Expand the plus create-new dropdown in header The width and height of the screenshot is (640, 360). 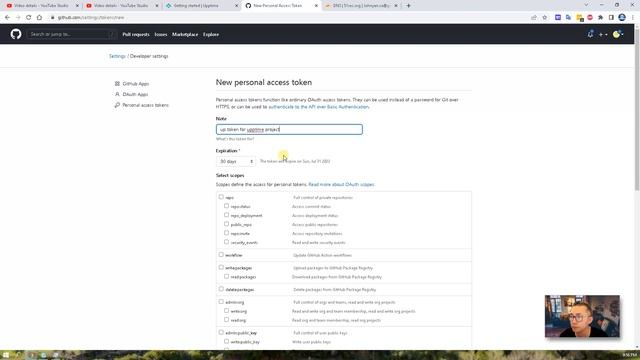tap(603, 35)
